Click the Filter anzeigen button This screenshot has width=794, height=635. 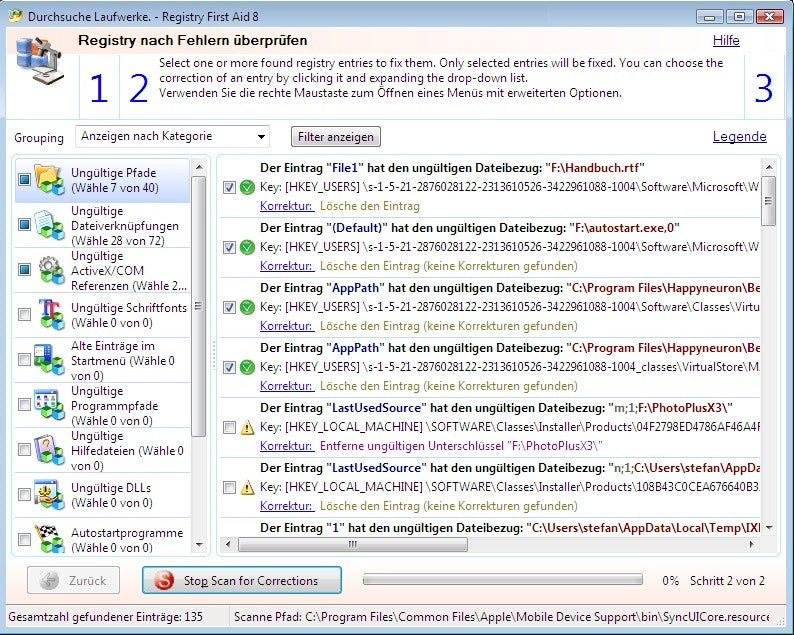tap(336, 137)
